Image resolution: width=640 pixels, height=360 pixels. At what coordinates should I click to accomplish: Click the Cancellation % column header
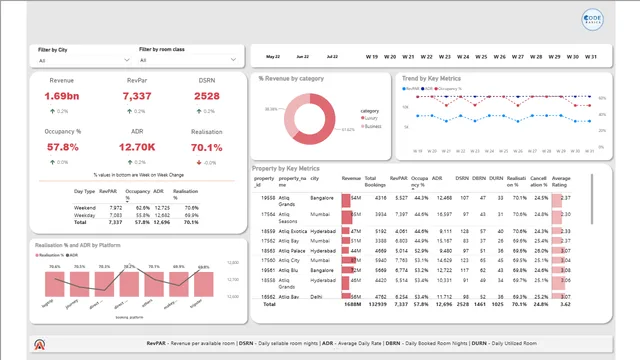pos(539,182)
